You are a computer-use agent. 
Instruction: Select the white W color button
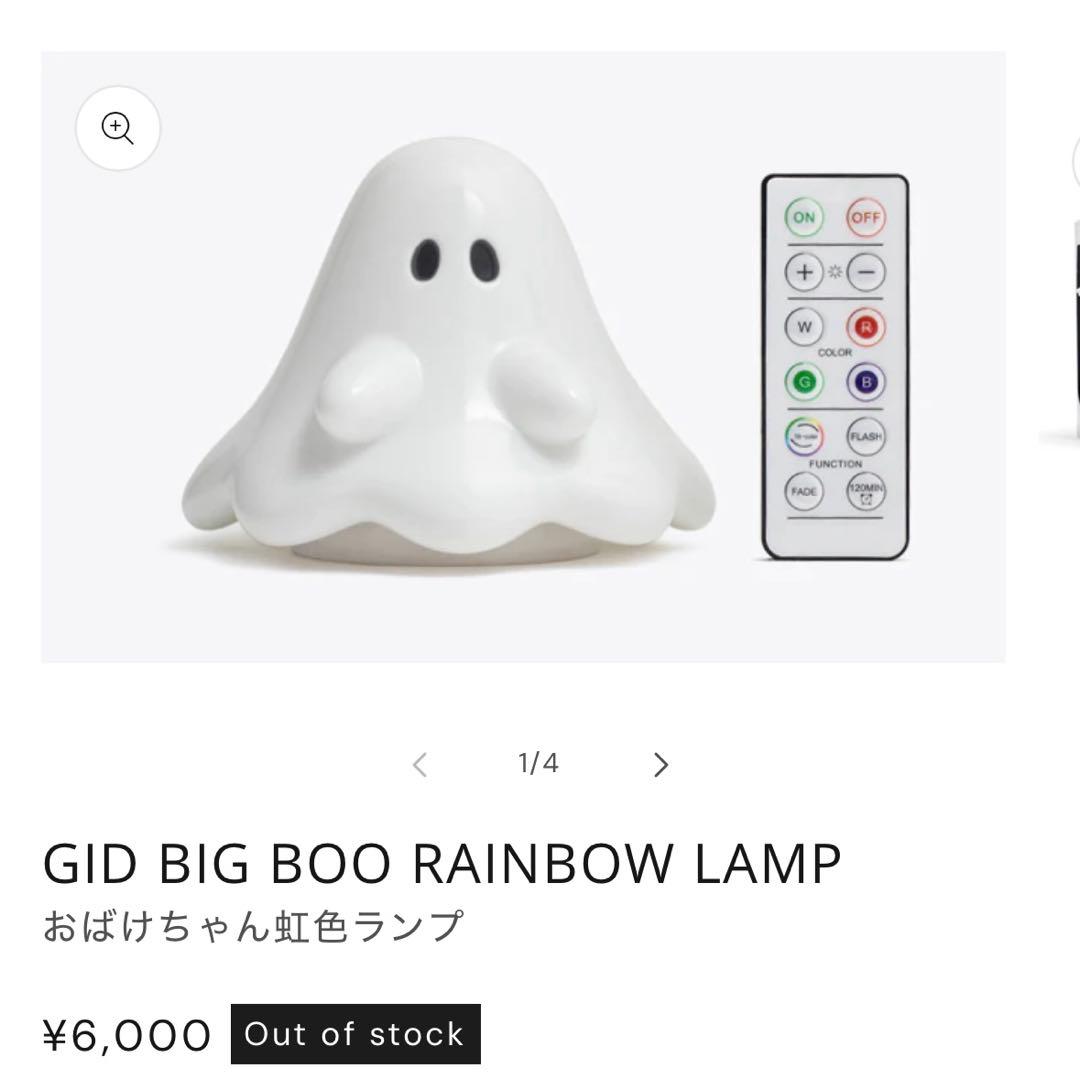[x=804, y=327]
